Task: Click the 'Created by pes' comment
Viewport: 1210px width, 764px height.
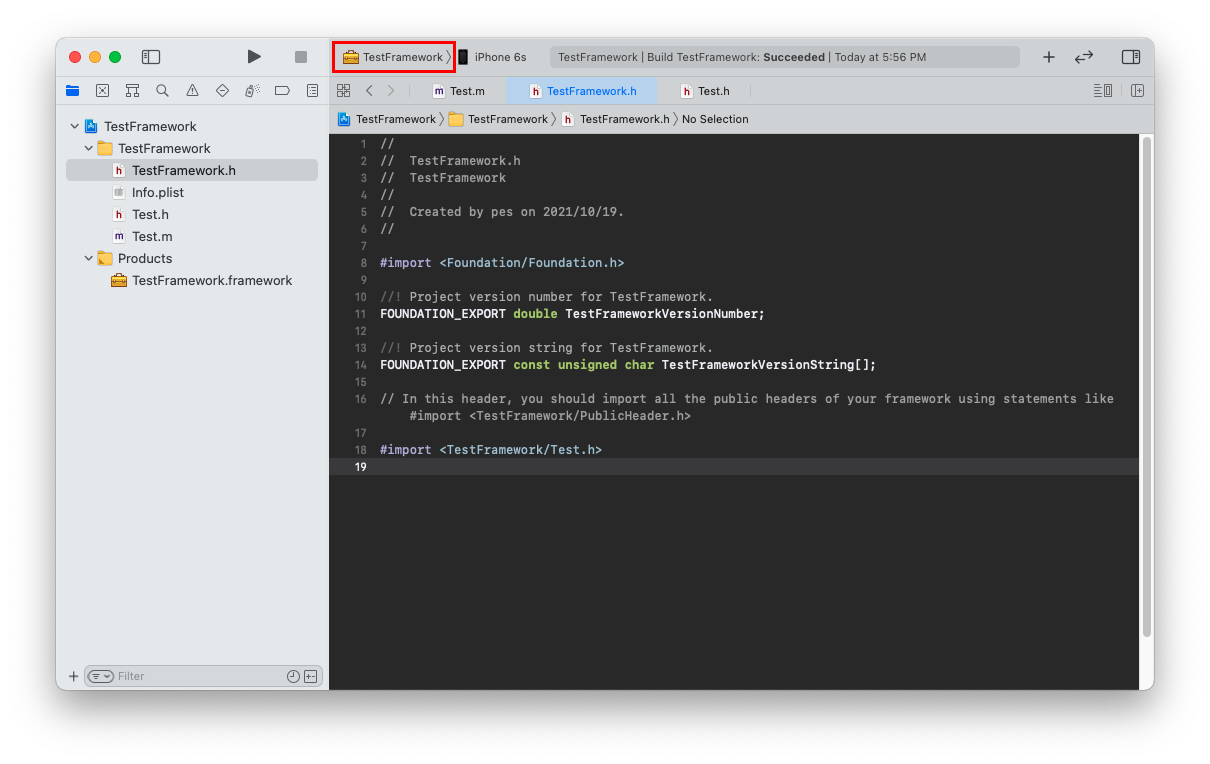Action: (x=502, y=212)
